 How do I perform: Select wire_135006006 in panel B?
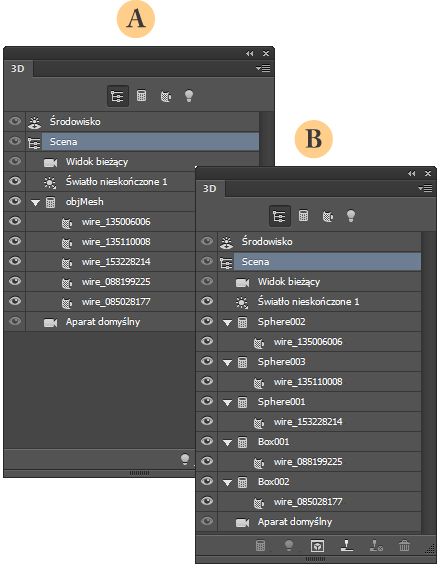click(x=320, y=342)
